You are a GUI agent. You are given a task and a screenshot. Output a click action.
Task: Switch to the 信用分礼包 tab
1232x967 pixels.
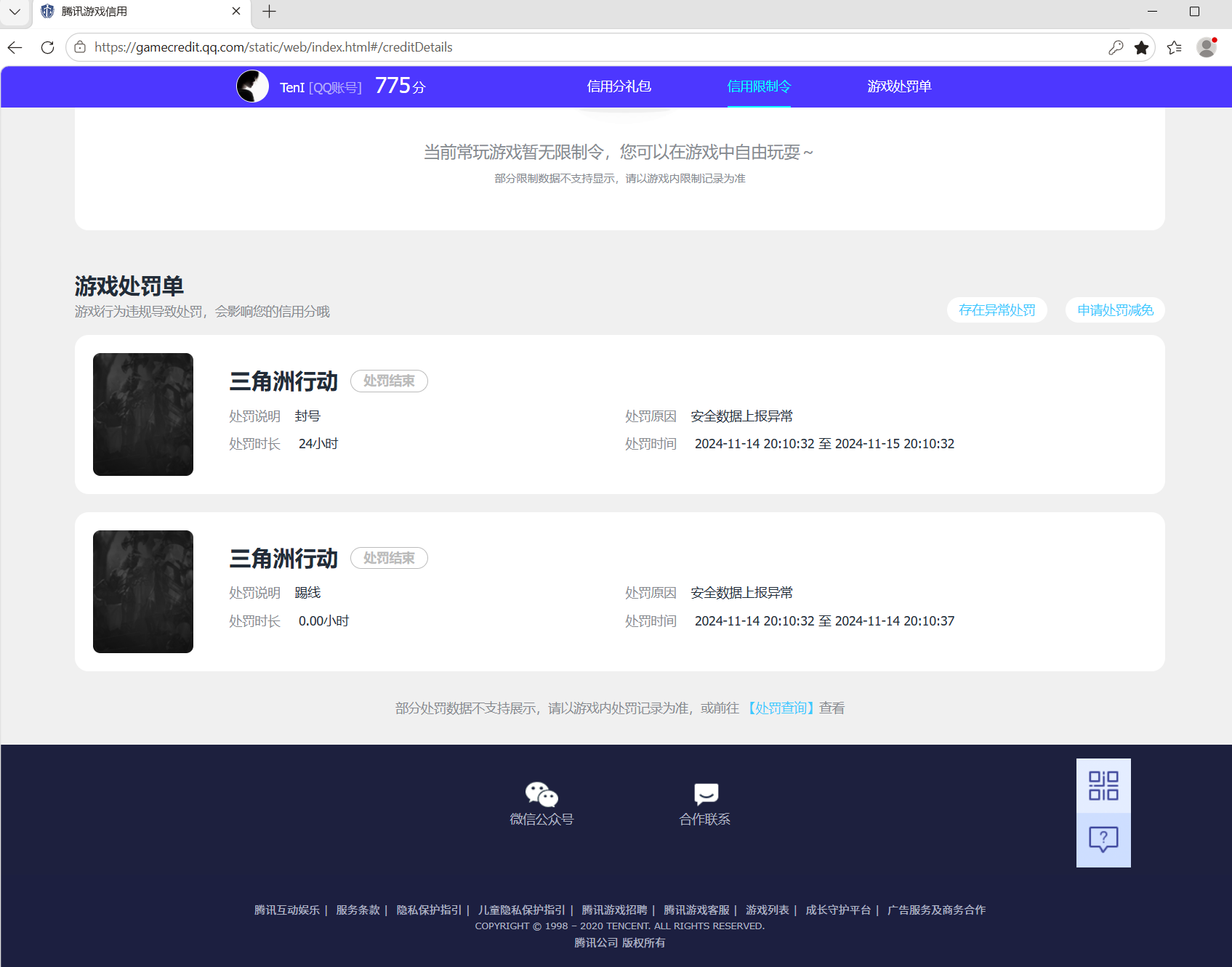pyautogui.click(x=619, y=86)
